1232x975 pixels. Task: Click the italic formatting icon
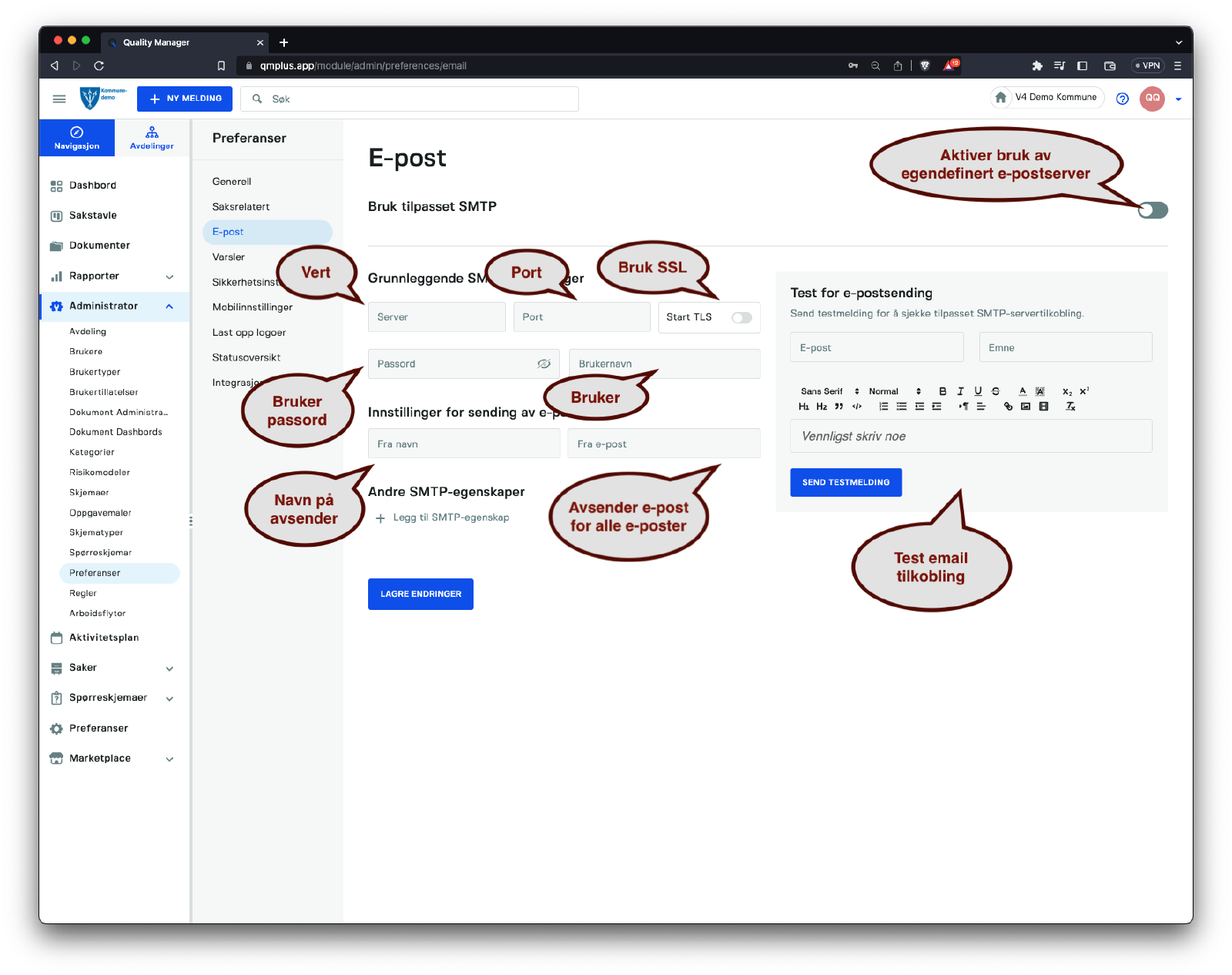click(x=960, y=391)
